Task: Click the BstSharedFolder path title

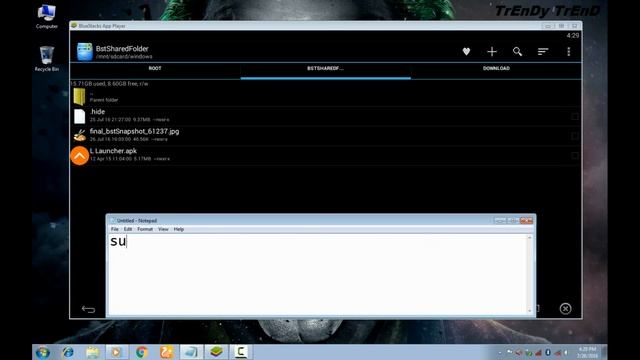Action: tap(122, 49)
